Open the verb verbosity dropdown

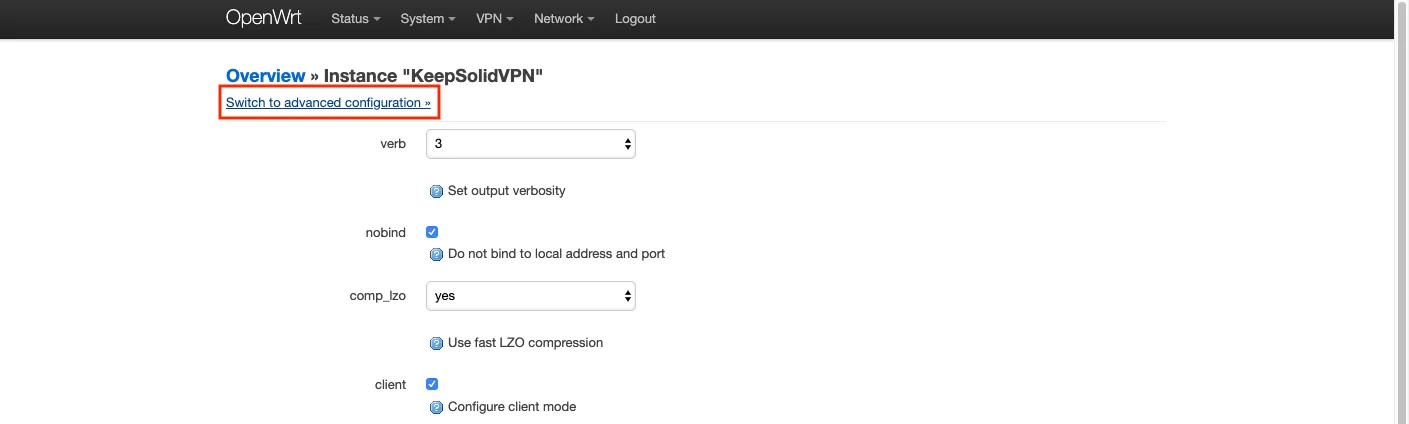530,144
